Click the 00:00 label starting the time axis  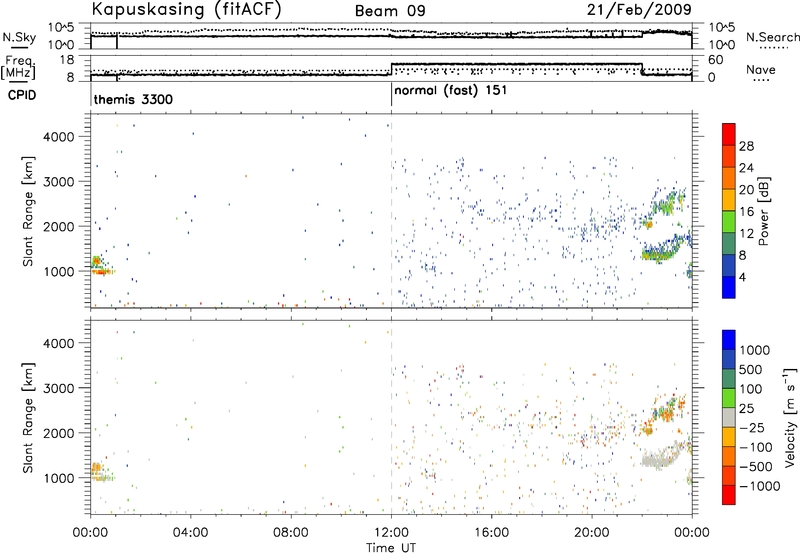(90, 533)
